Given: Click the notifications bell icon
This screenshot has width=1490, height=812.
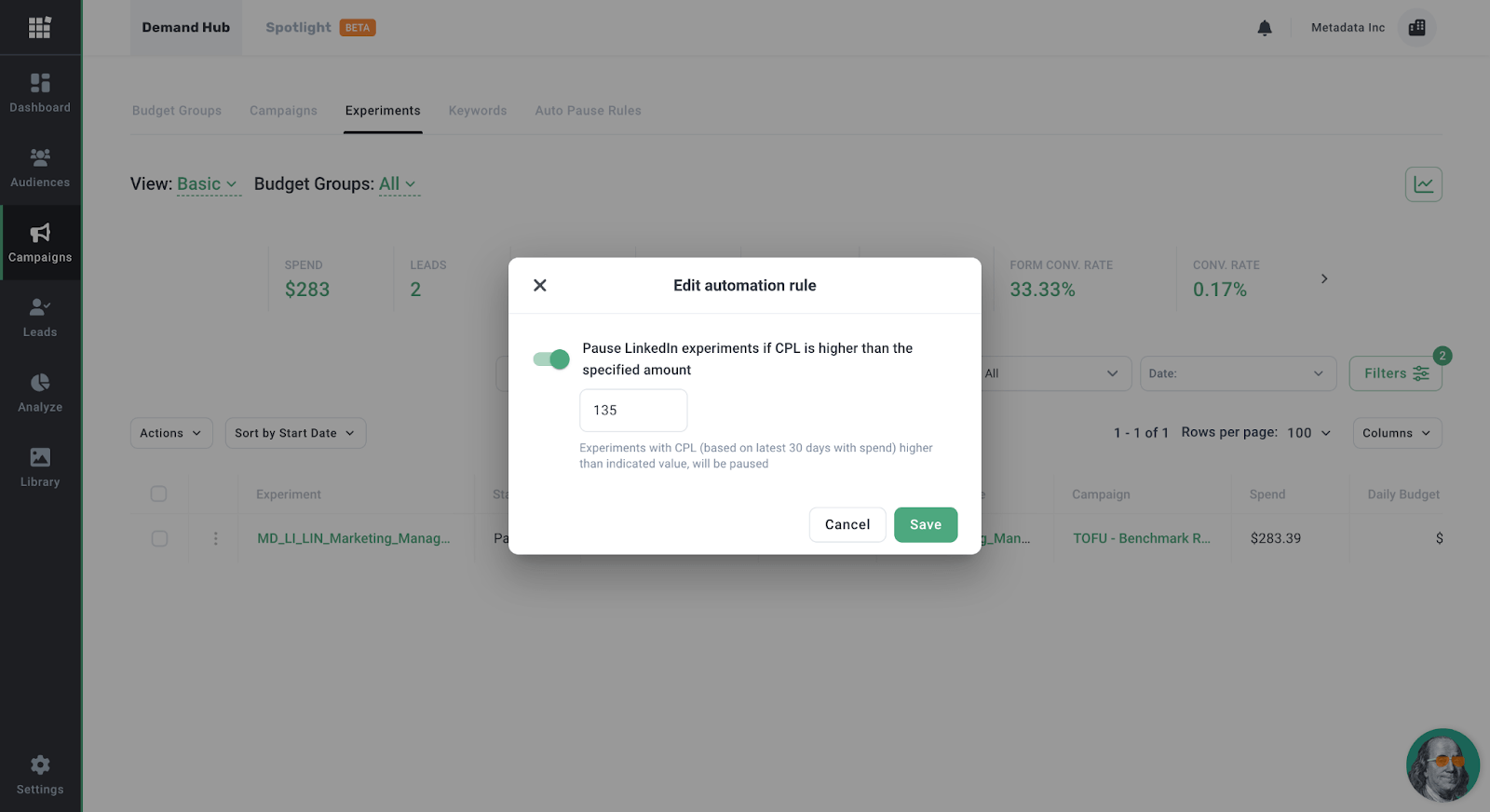Looking at the screenshot, I should click(x=1265, y=28).
